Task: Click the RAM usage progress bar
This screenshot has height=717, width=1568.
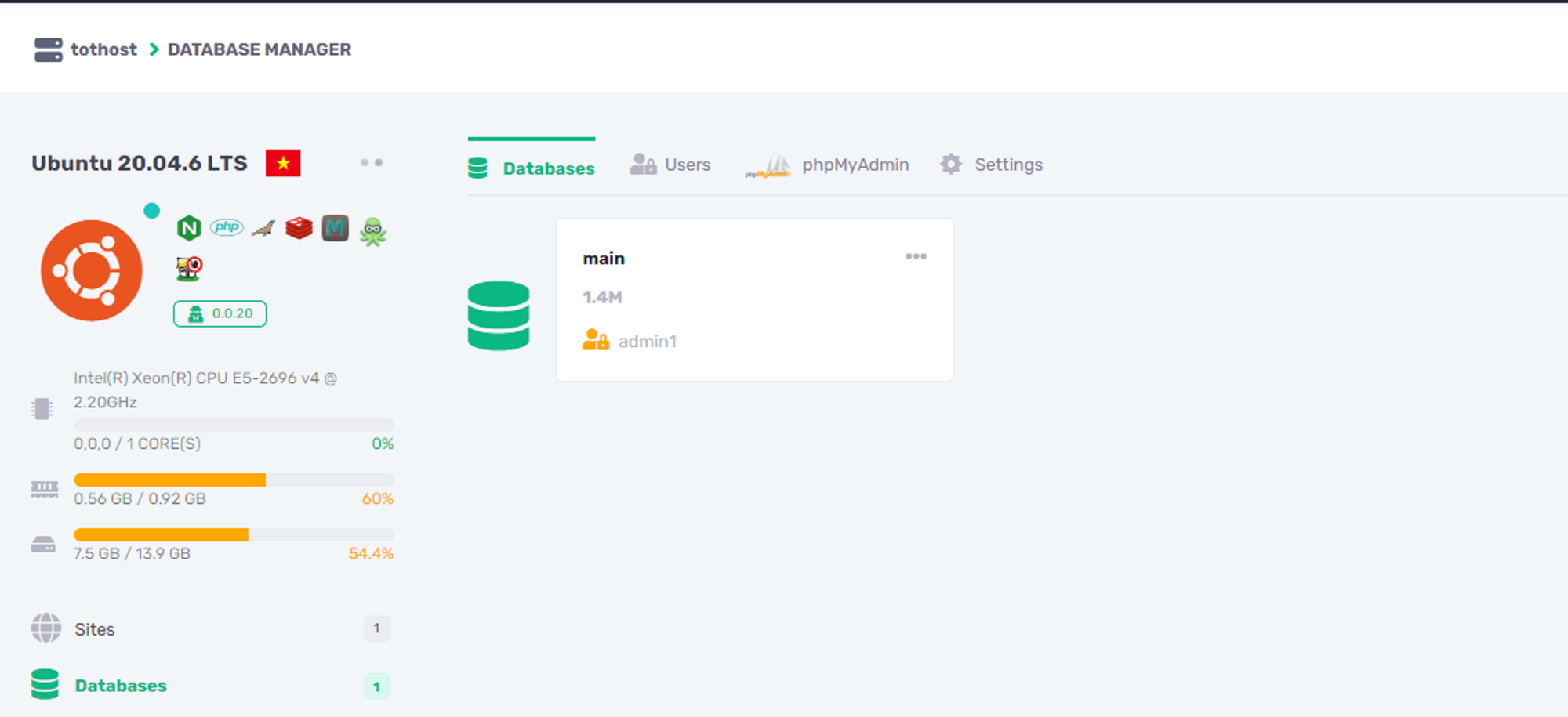Action: 234,480
